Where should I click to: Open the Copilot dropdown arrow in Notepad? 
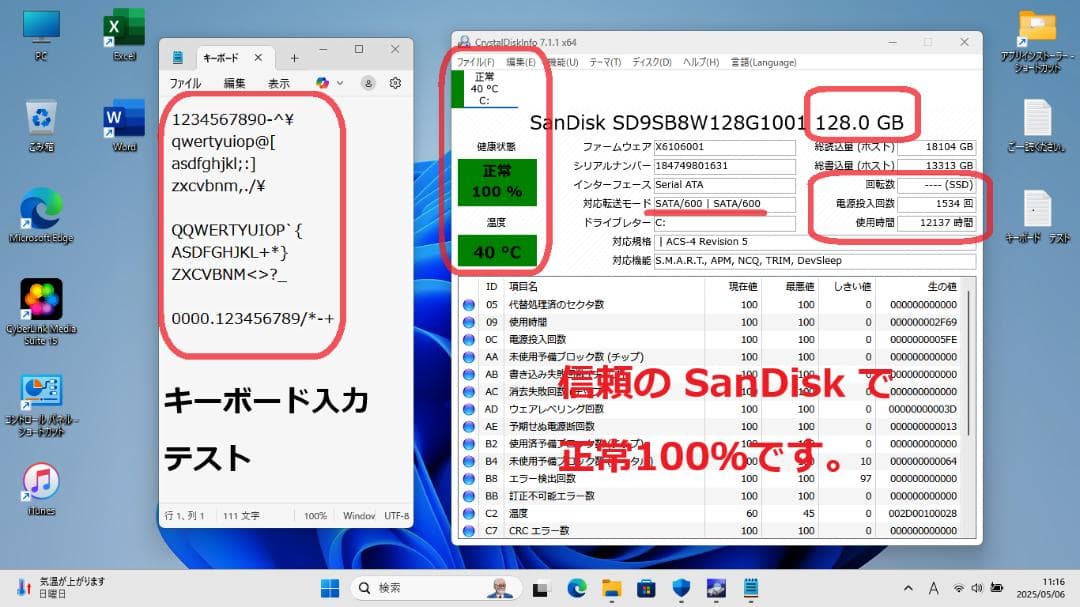tap(340, 83)
